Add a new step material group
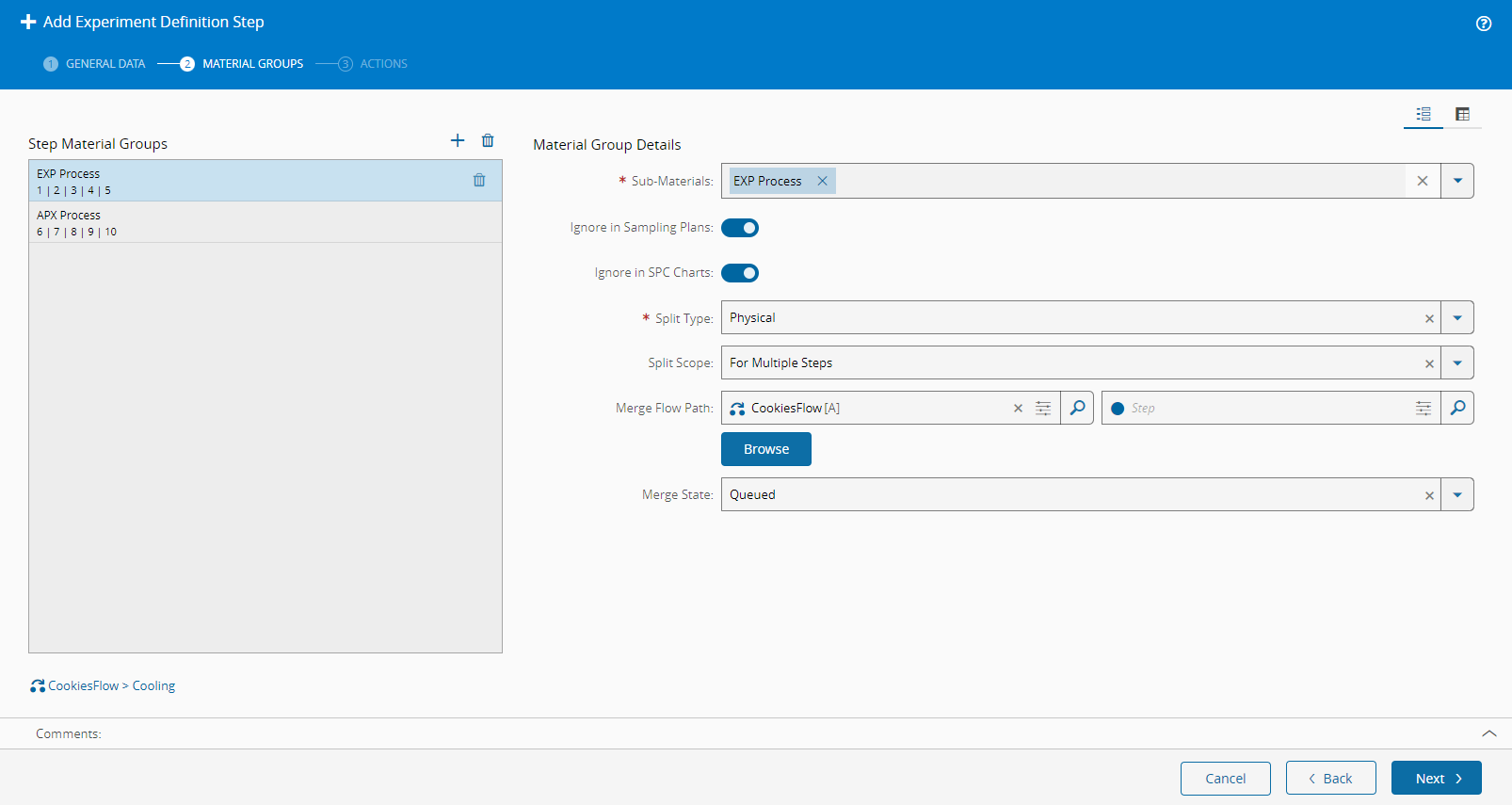 (458, 140)
